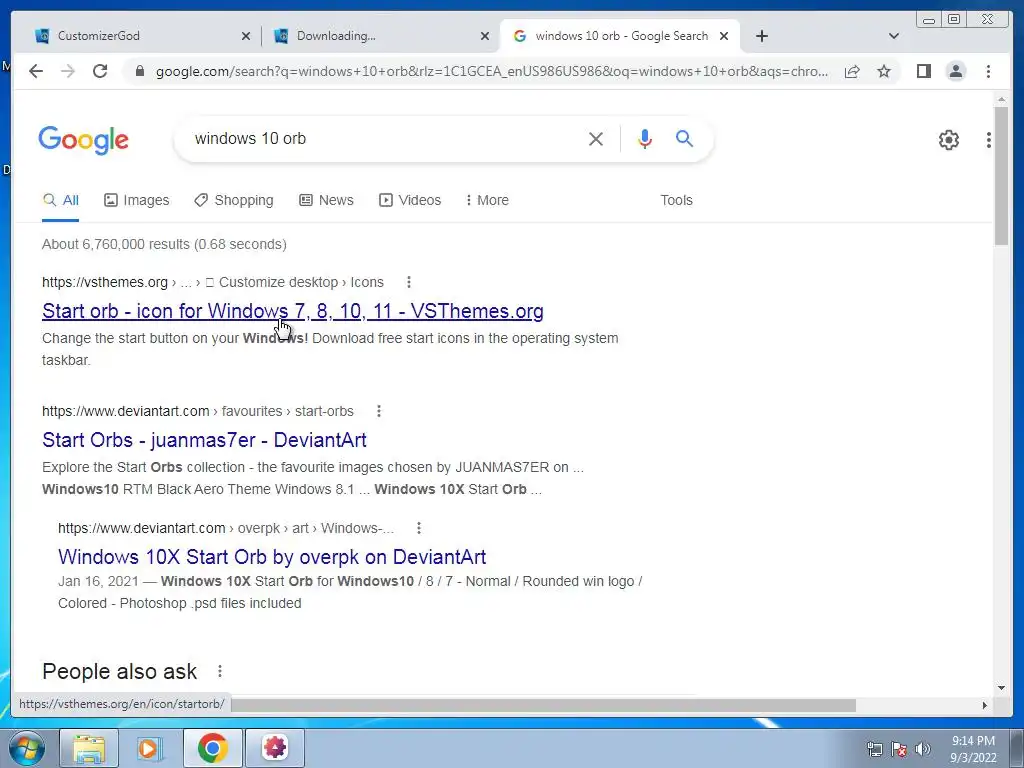The width and height of the screenshot is (1024, 768).
Task: Click the horizontal scroll right arrow
Action: coord(985,705)
